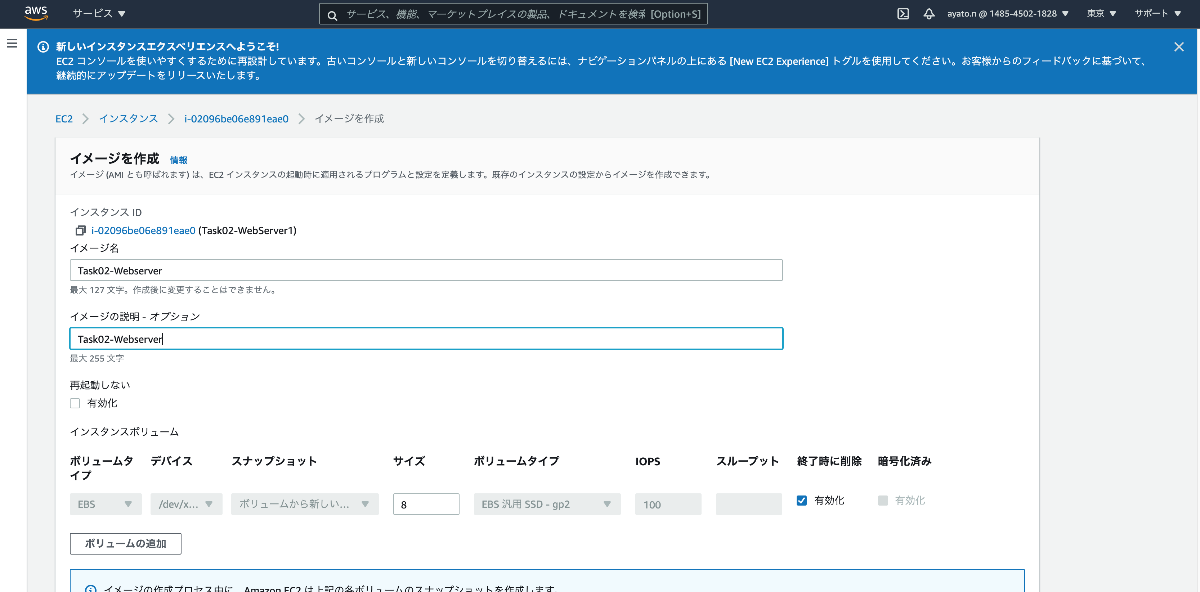Viewport: 1200px width, 592px height.
Task: Open the サービス services menu
Action: point(99,14)
